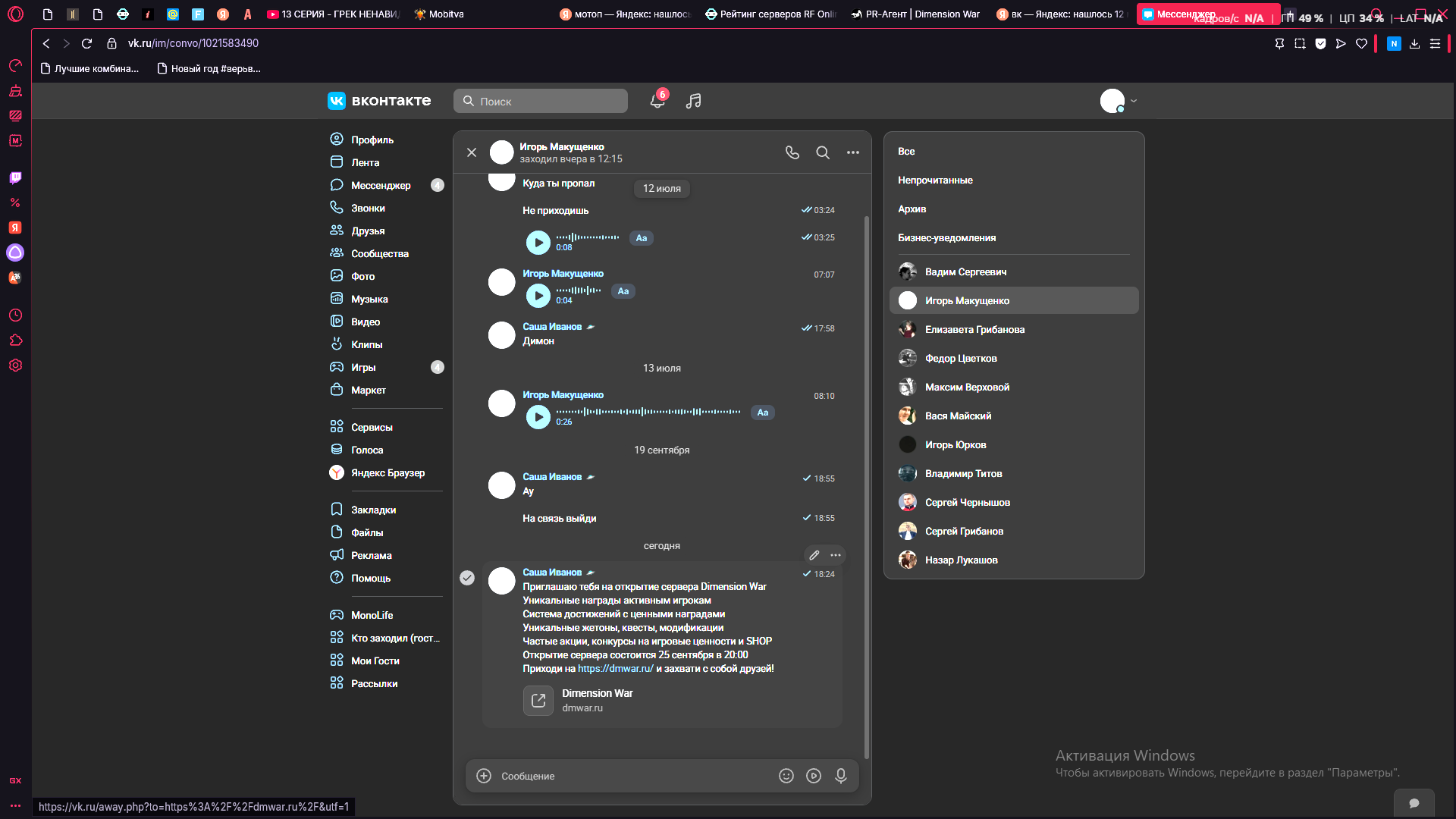
Task: Reload the page in the browser toolbar
Action: click(86, 43)
